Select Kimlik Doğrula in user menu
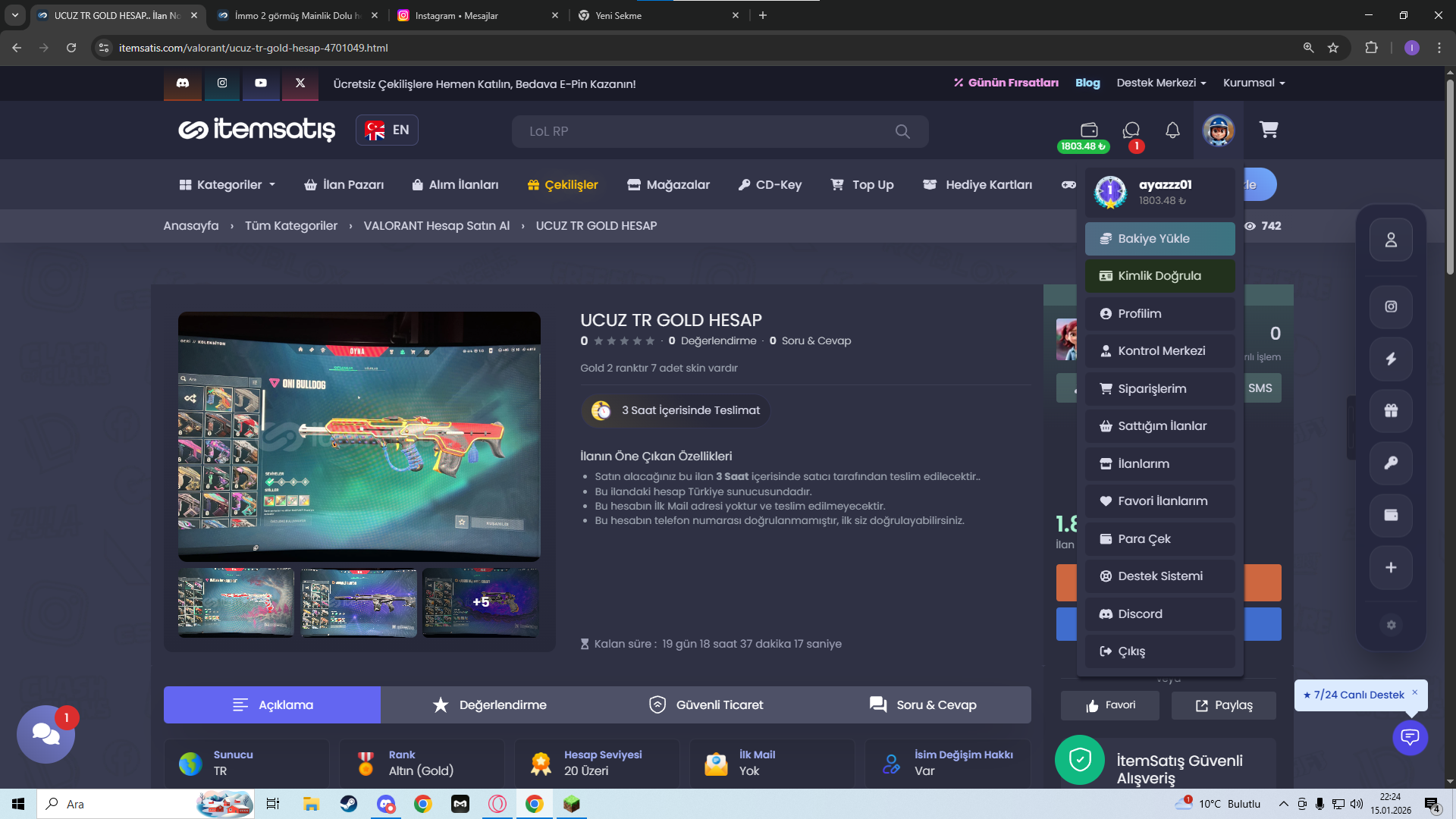This screenshot has width=1456, height=819. pyautogui.click(x=1159, y=276)
